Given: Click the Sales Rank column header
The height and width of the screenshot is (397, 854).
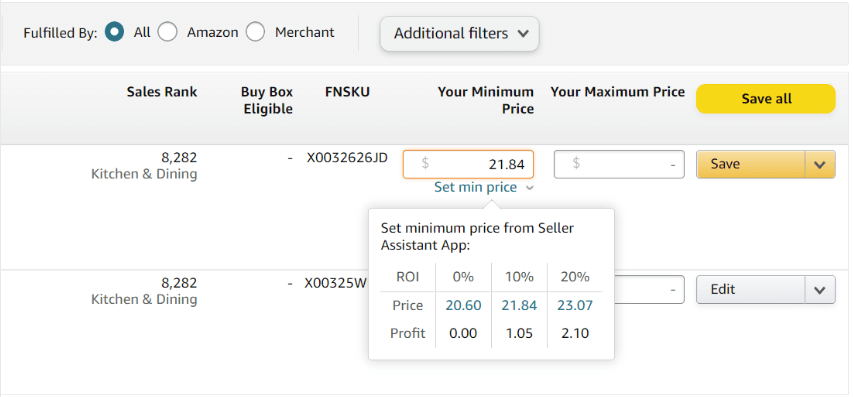Looking at the screenshot, I should (162, 91).
